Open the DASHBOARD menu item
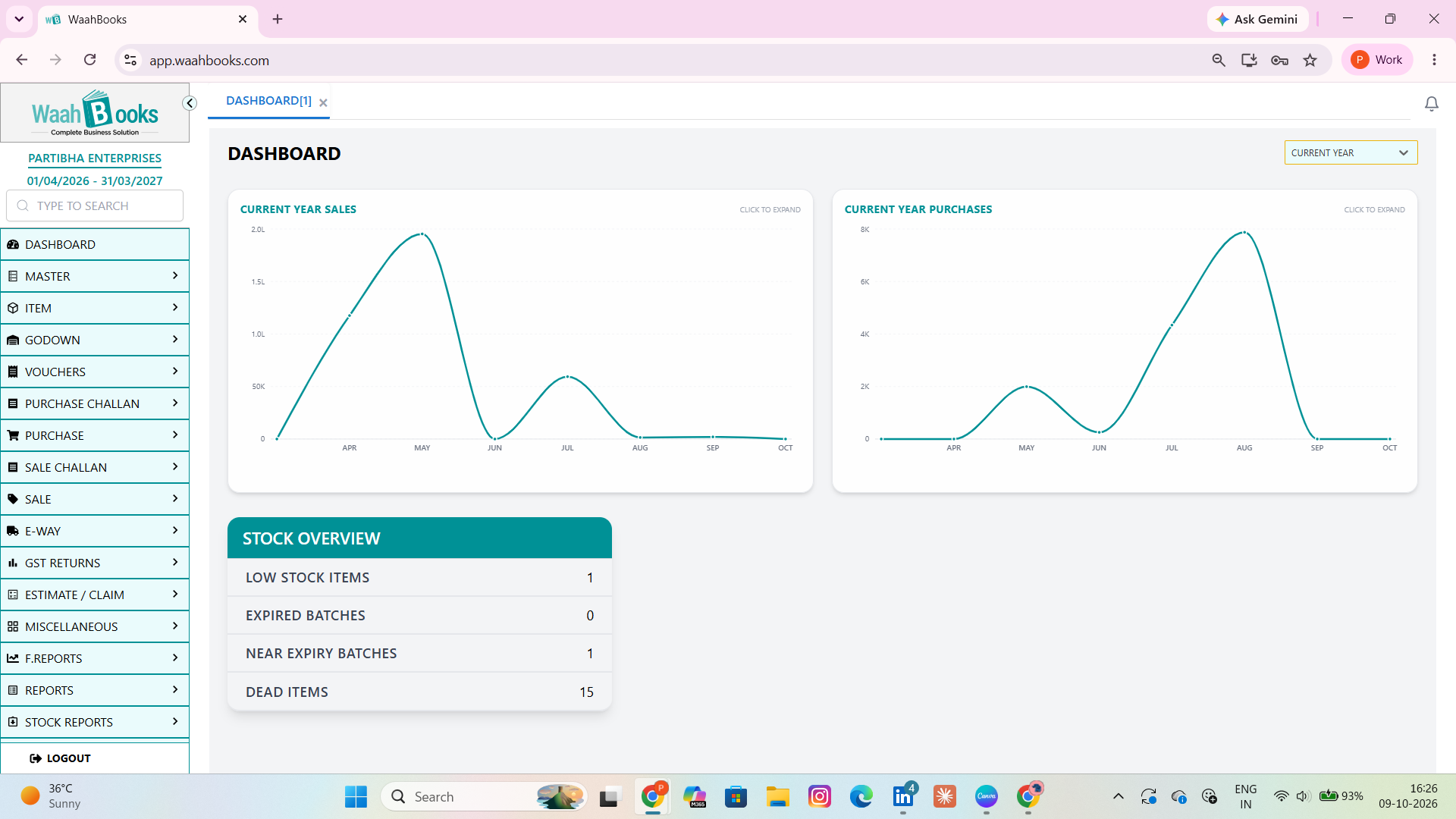The image size is (1456, 819). pos(95,244)
